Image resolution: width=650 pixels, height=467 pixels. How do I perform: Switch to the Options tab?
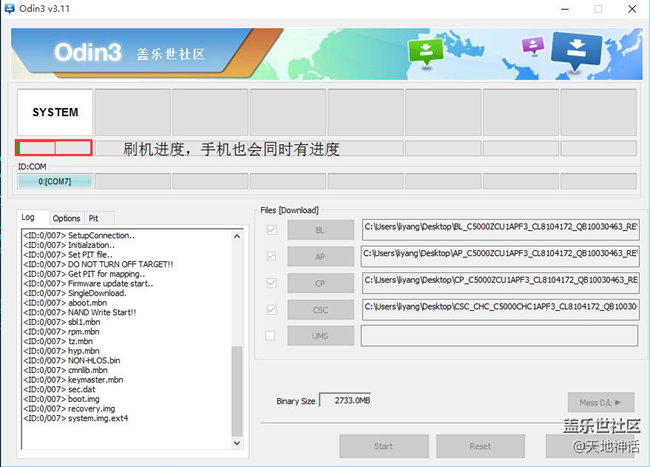pos(66,218)
